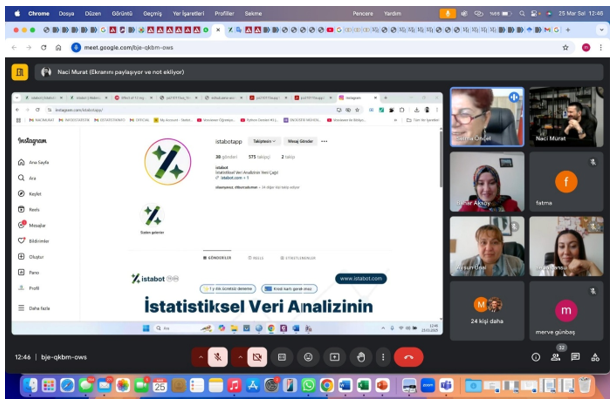Image resolution: width=612 pixels, height=404 pixels.
Task: Open the emoji reactions panel
Action: 308,356
